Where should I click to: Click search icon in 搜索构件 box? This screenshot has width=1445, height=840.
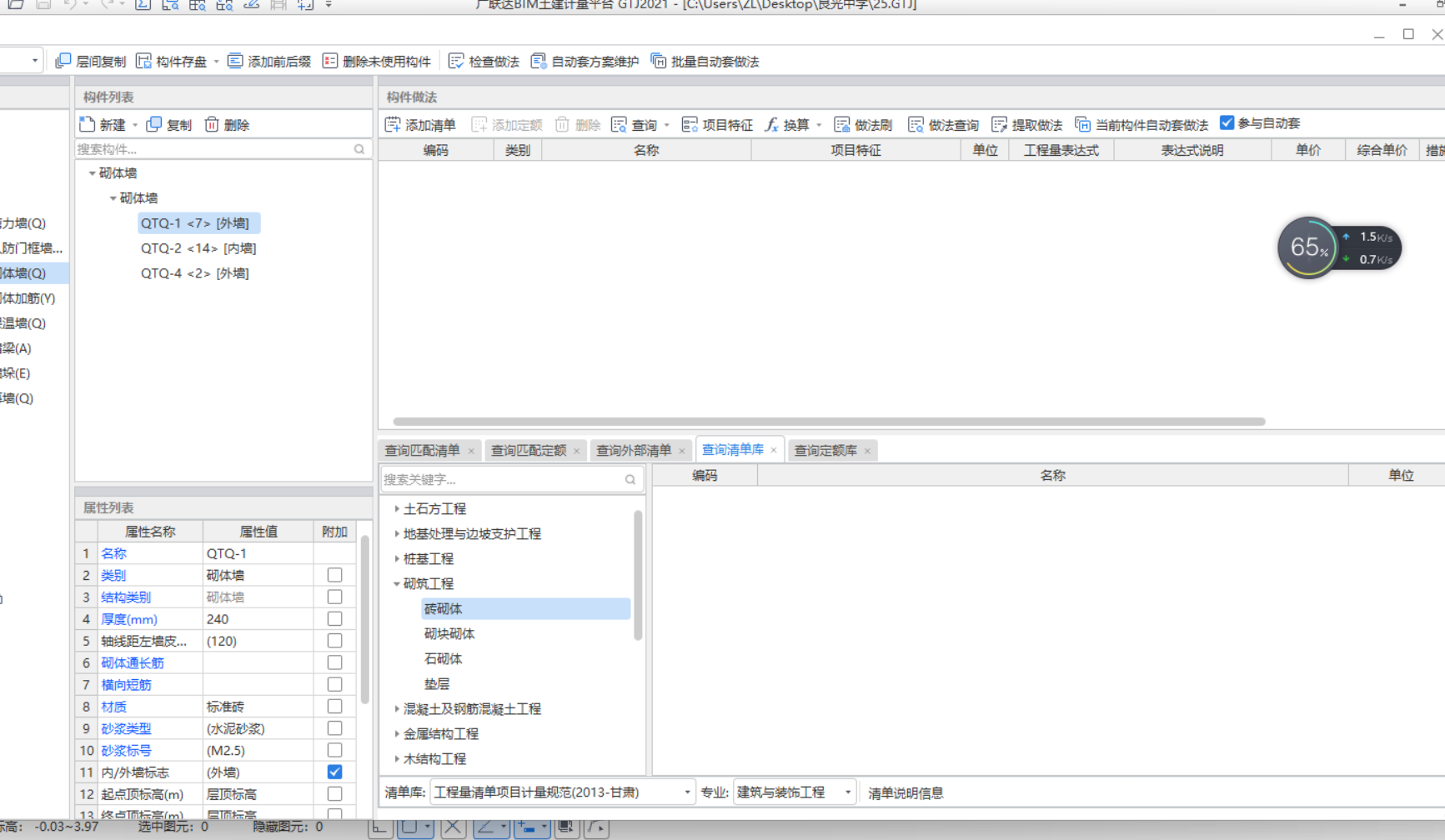[359, 149]
